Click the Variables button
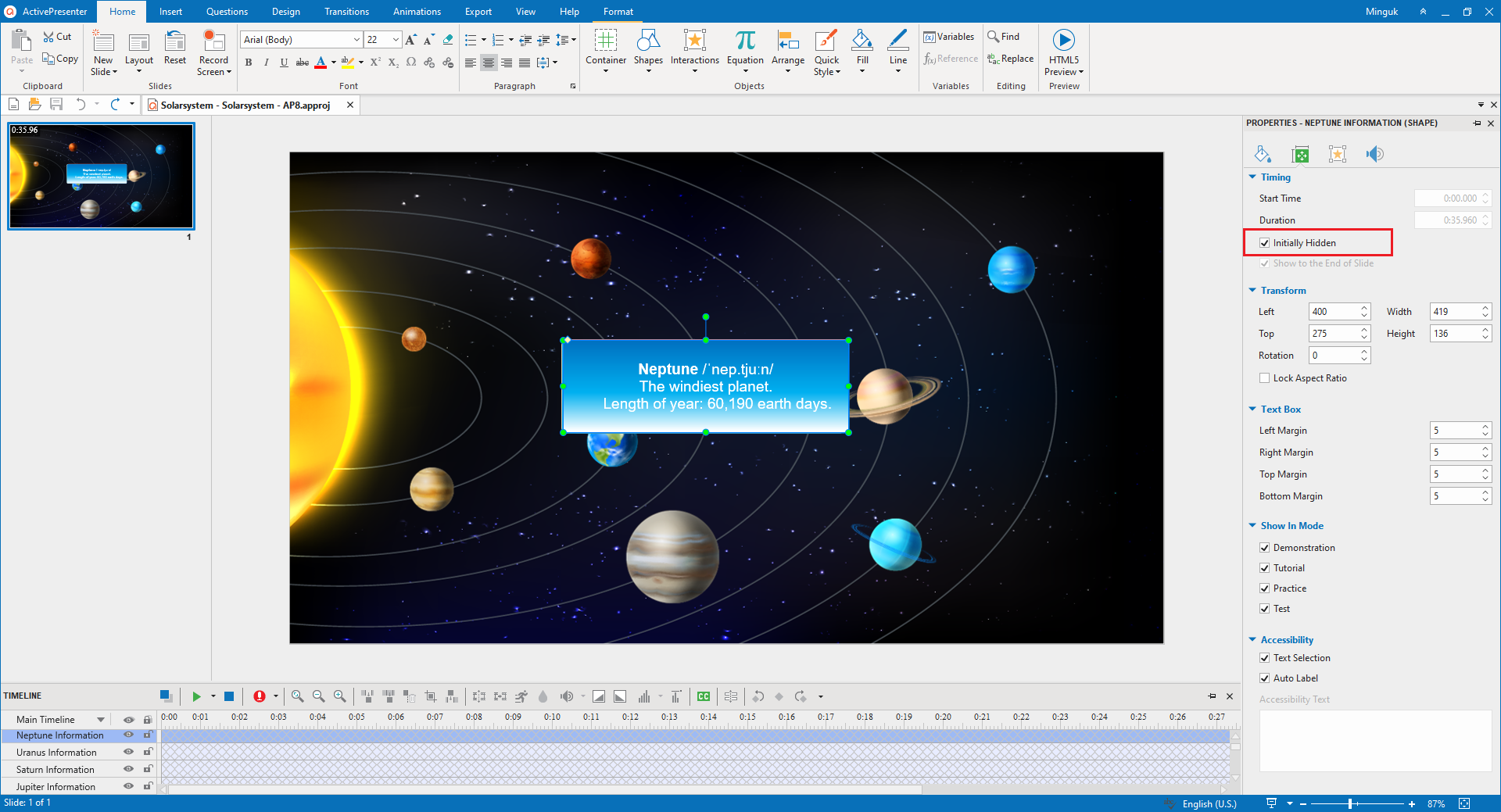 pos(948,37)
